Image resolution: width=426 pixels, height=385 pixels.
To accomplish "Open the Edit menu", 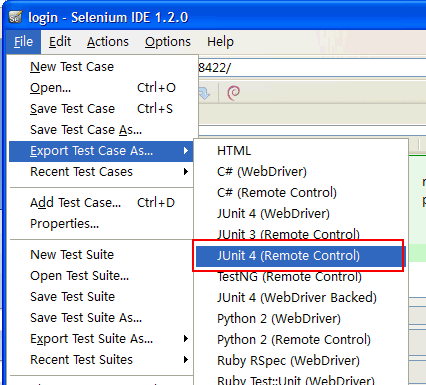I will click(x=60, y=42).
